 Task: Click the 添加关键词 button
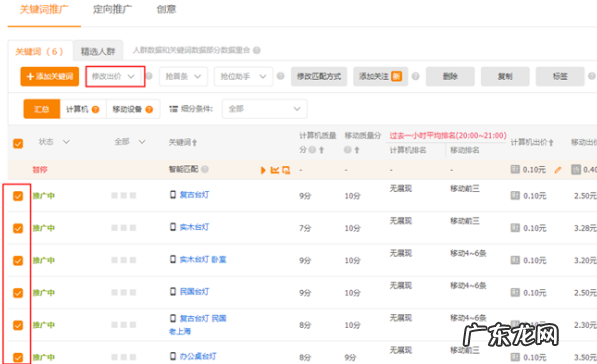click(x=49, y=77)
